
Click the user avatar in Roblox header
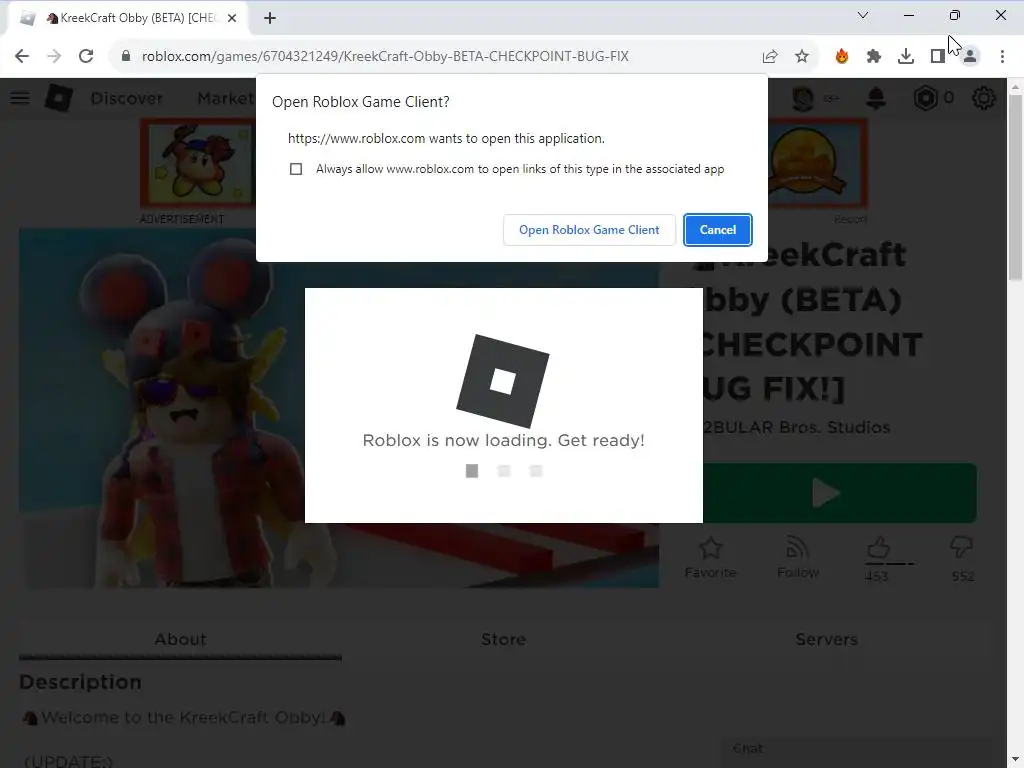(803, 98)
